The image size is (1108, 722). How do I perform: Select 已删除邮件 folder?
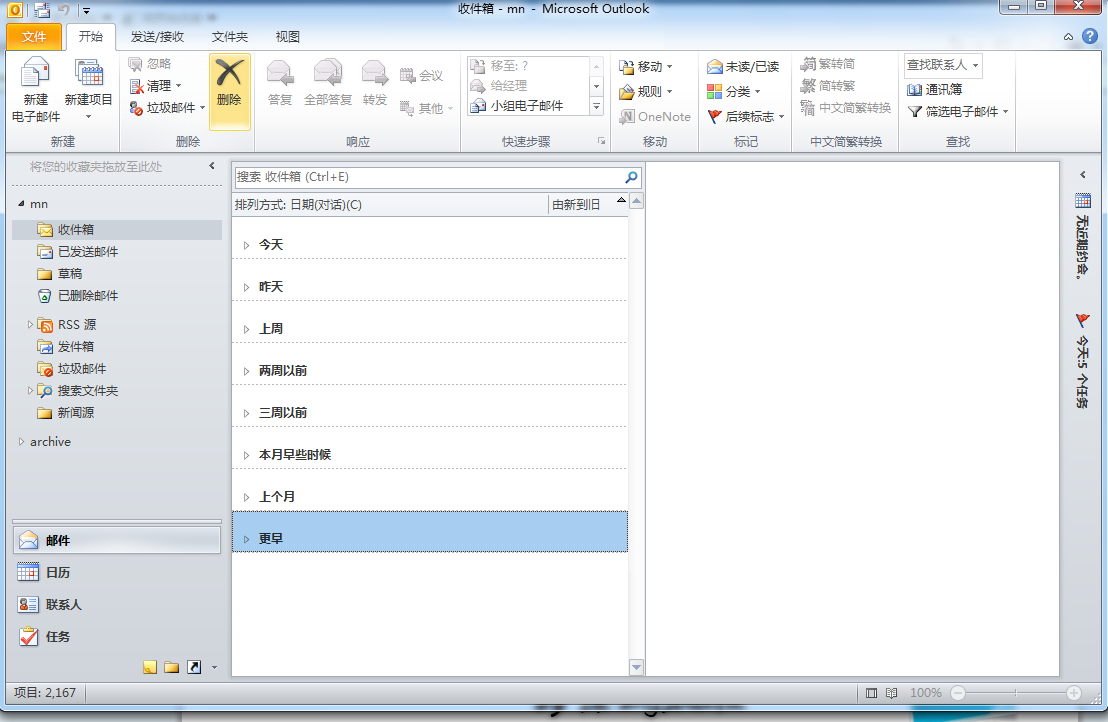click(88, 295)
